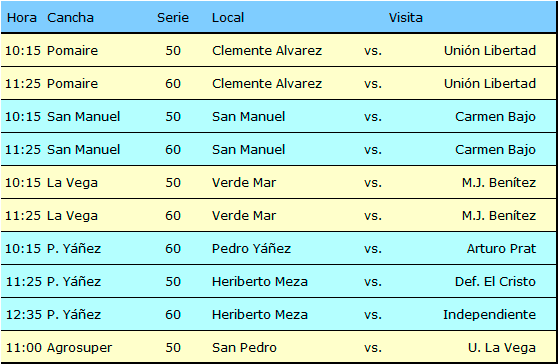This screenshot has width=558, height=364.
Task: Select the San Pedro local team
Action: [244, 348]
